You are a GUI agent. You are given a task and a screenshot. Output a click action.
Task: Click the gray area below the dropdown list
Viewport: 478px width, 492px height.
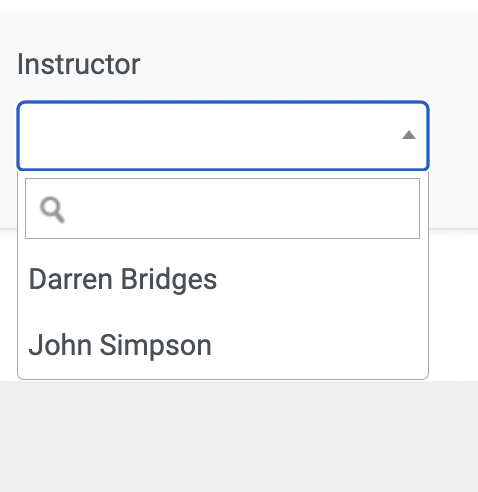pos(239,437)
